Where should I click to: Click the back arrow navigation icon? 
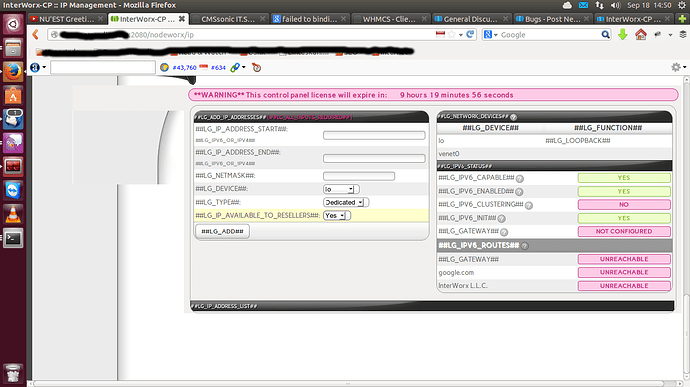[36, 34]
